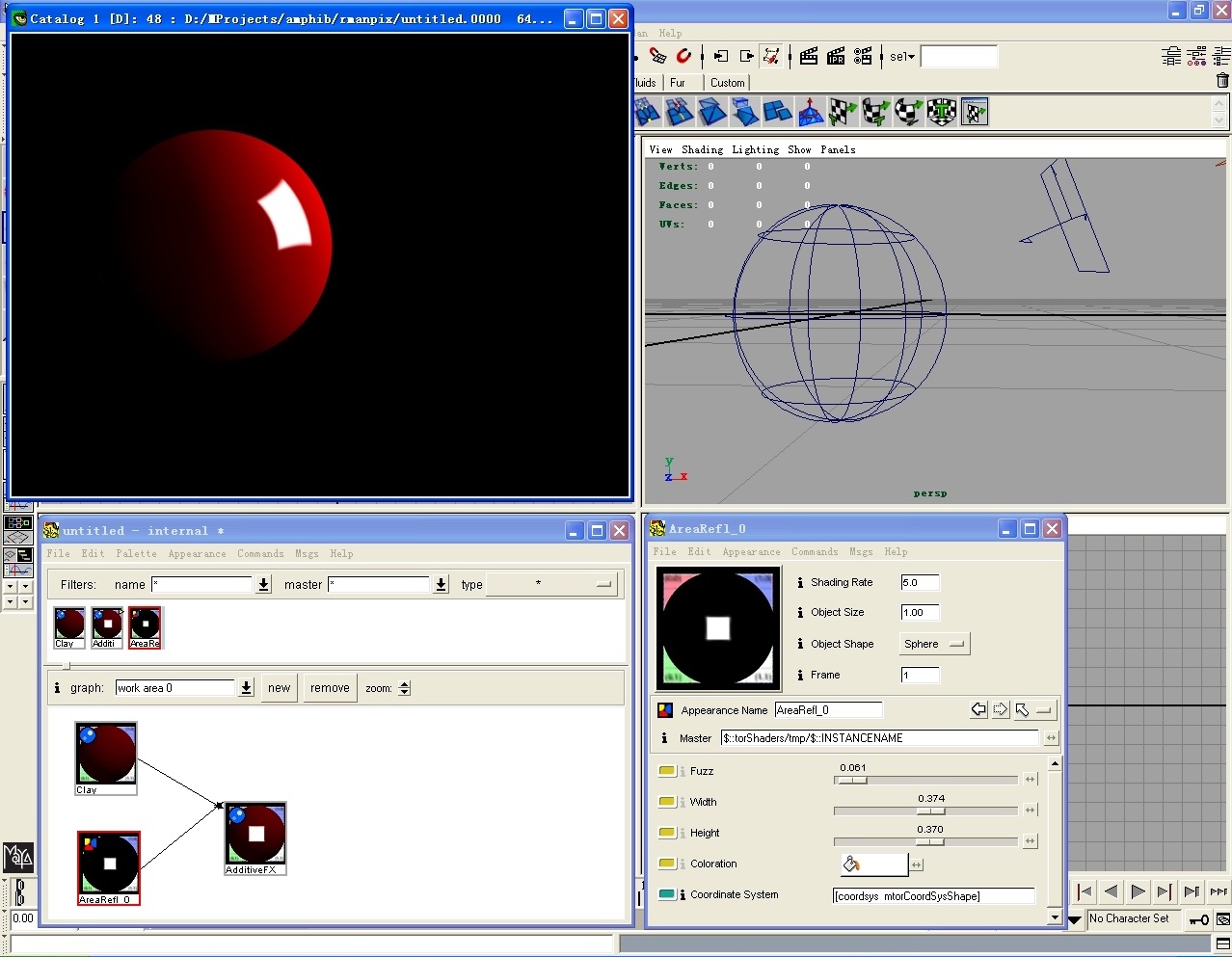Expand the graph work area dropdown arrow
Viewport: 1232px width, 957px height.
pyautogui.click(x=247, y=688)
